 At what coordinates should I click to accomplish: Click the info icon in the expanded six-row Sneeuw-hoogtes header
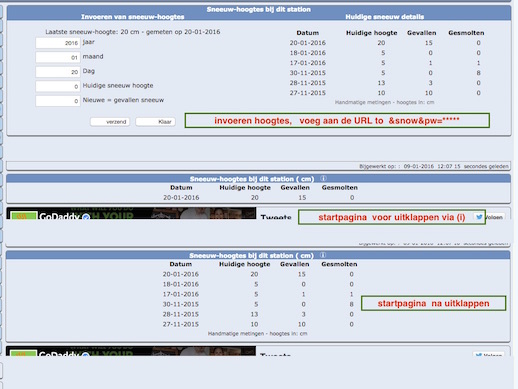323,255
